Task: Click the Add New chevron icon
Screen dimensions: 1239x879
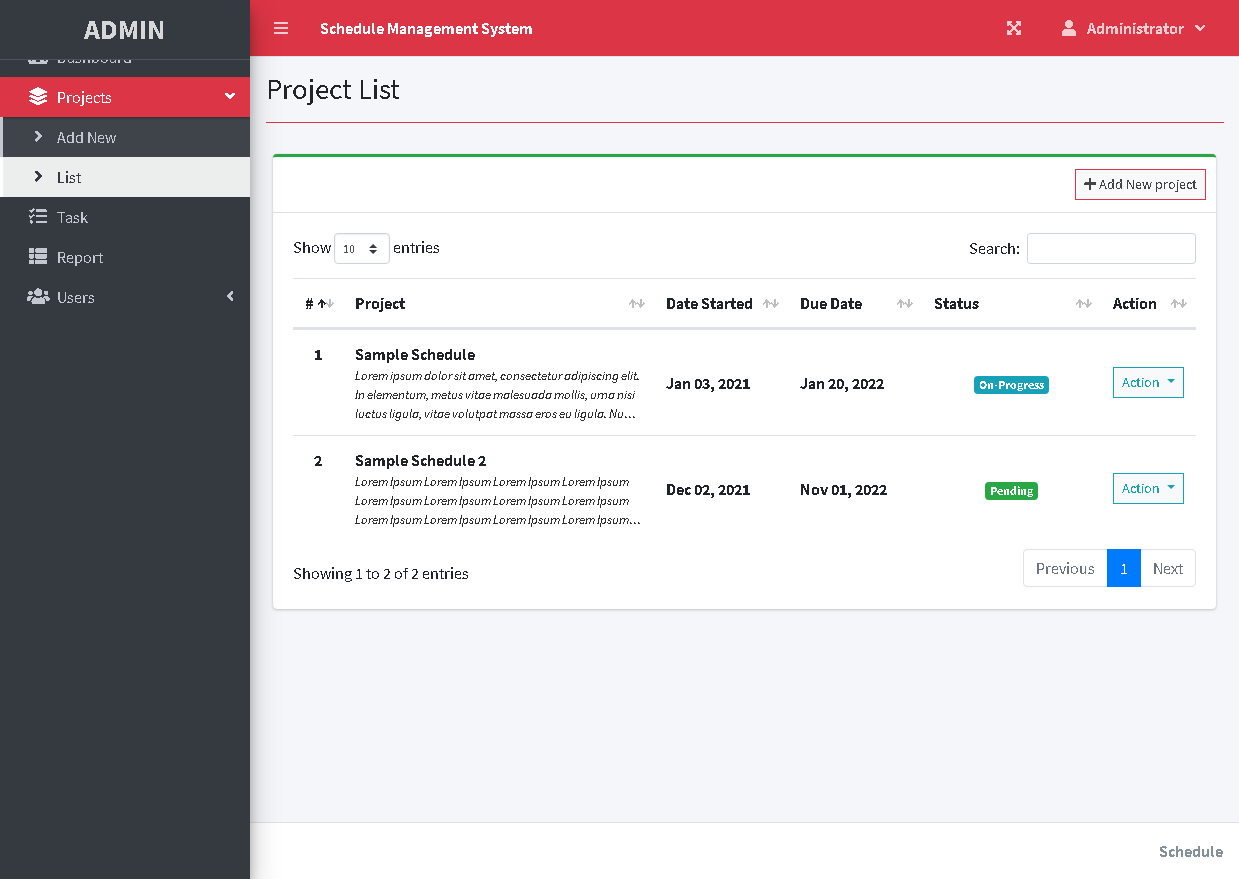Action: pyautogui.click(x=38, y=137)
